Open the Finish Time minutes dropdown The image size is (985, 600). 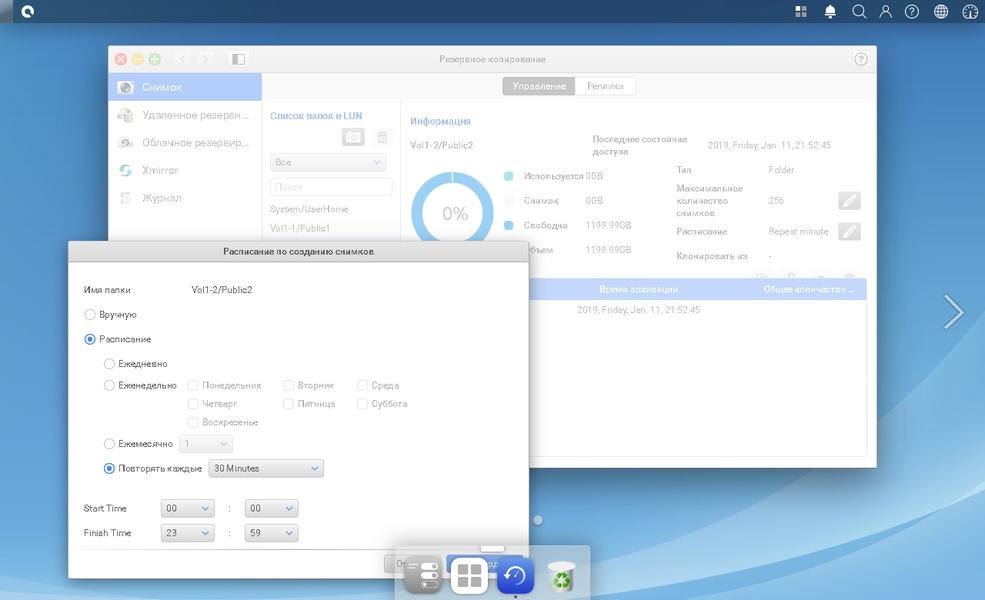271,533
